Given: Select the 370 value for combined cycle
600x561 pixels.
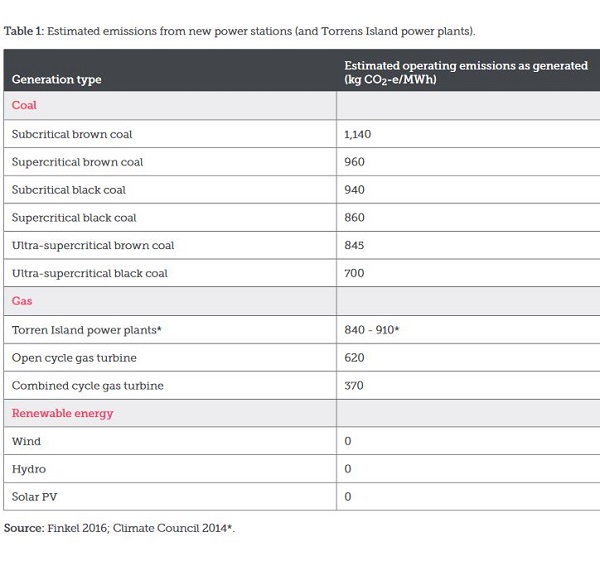Looking at the screenshot, I should pos(354,385).
